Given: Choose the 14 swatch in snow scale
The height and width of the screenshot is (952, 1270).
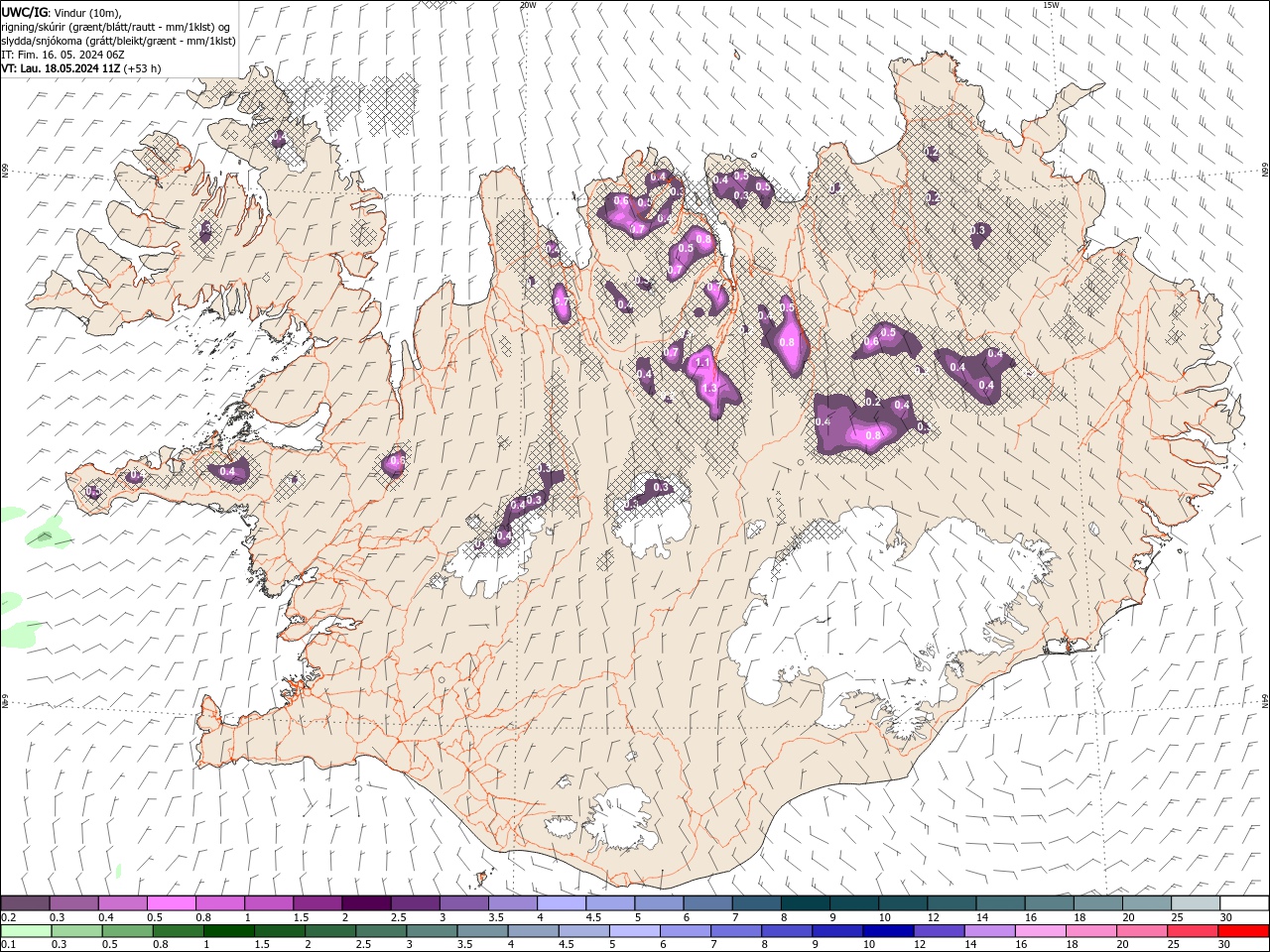Looking at the screenshot, I should pos(1000,902).
